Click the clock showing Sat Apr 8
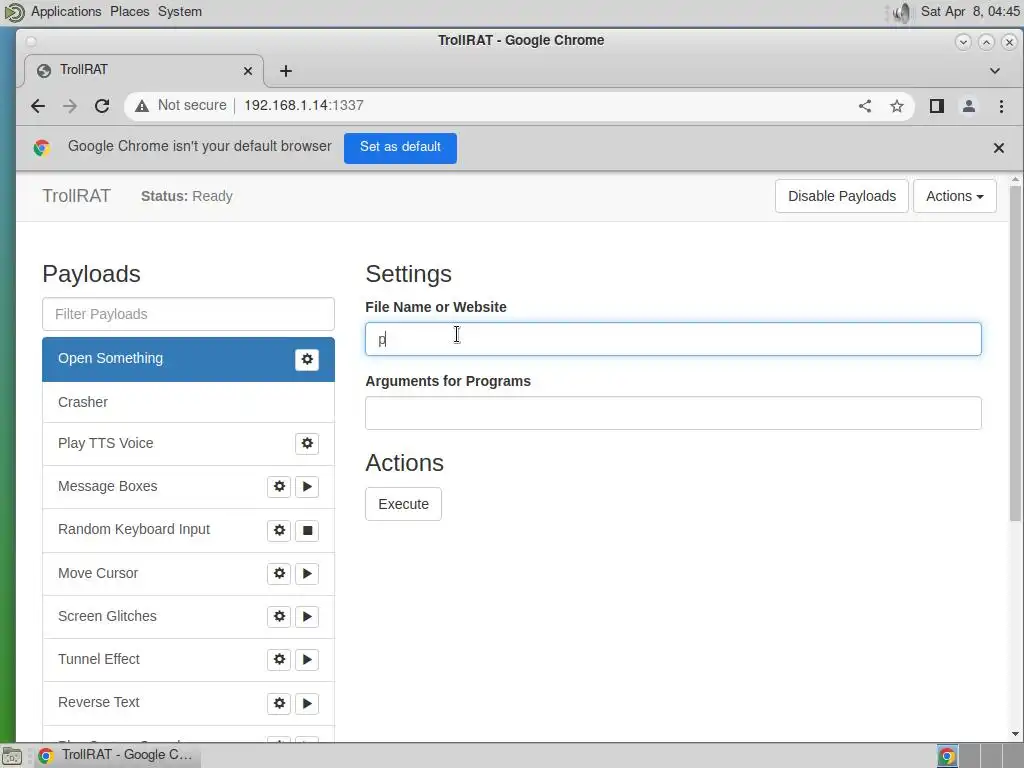Viewport: 1024px width, 768px height. (x=970, y=12)
